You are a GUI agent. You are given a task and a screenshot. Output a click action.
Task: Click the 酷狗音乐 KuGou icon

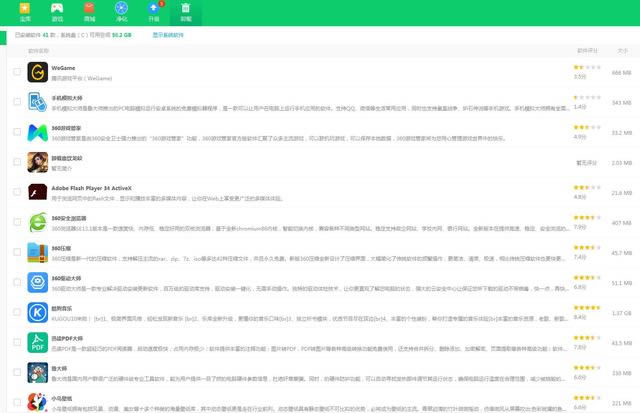click(x=38, y=312)
